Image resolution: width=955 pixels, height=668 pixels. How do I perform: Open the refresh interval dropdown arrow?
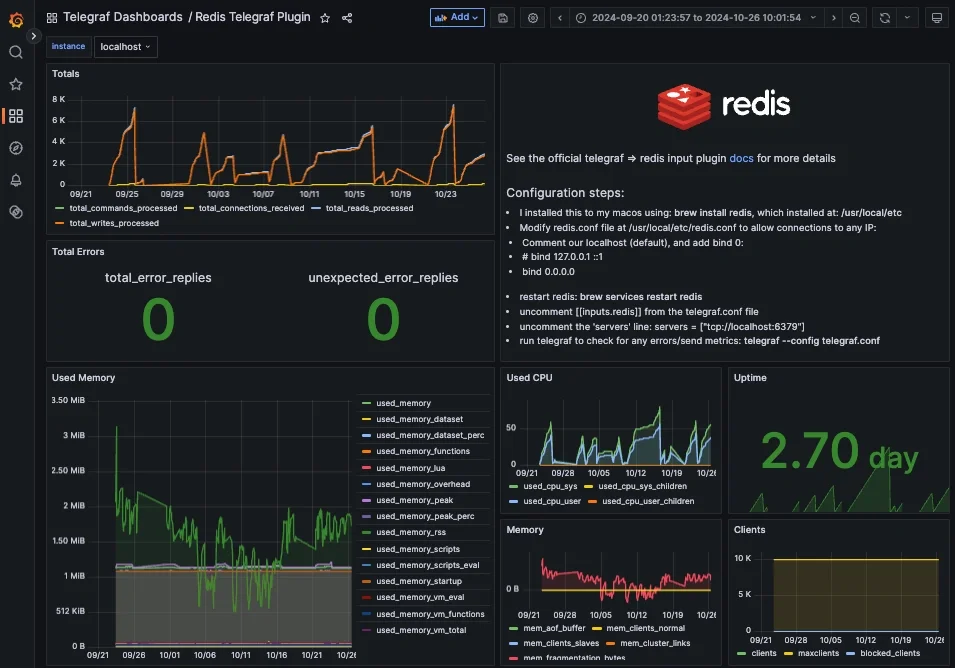pyautogui.click(x=907, y=18)
